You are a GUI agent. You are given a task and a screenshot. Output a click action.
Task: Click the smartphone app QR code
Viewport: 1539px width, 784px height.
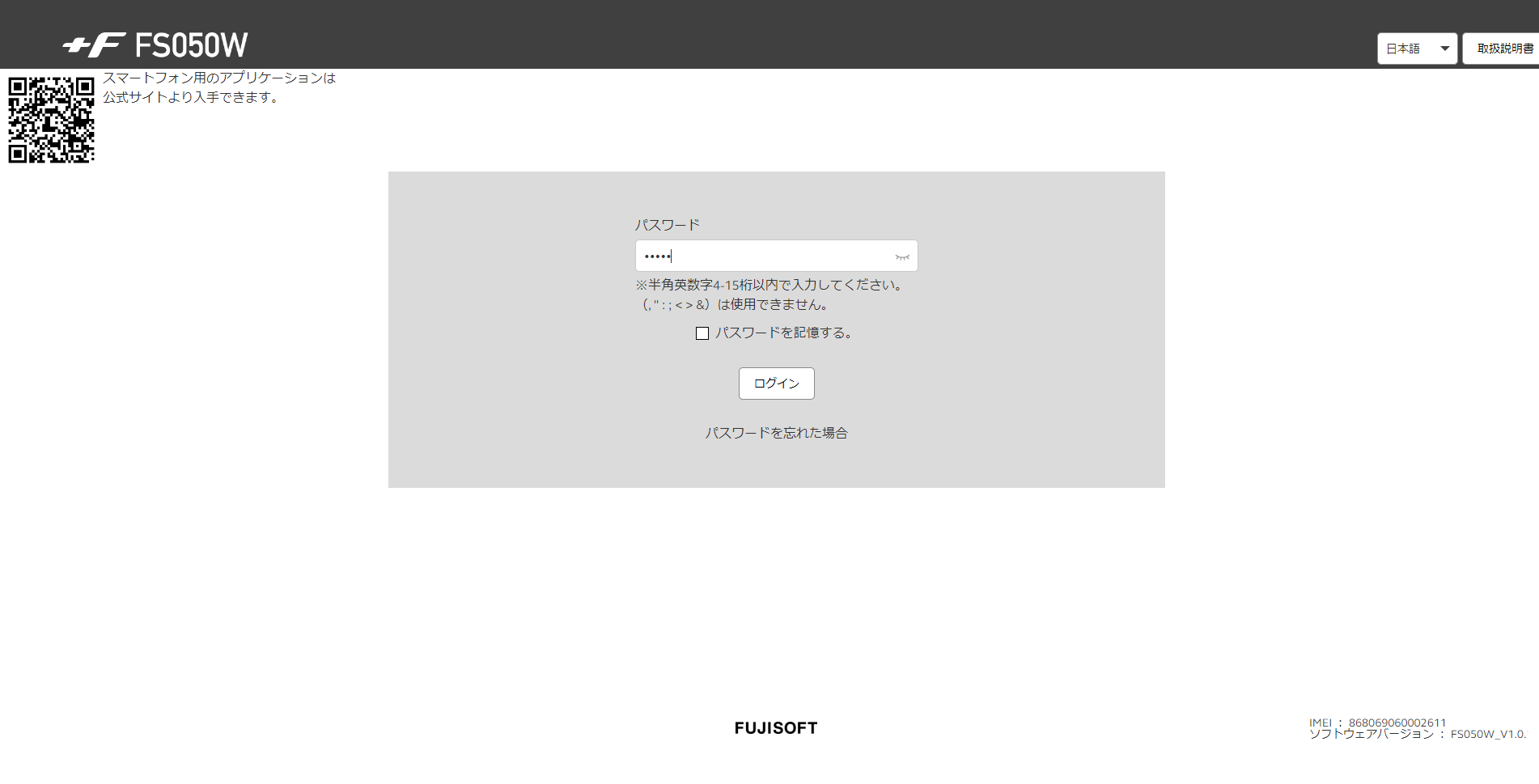click(52, 120)
